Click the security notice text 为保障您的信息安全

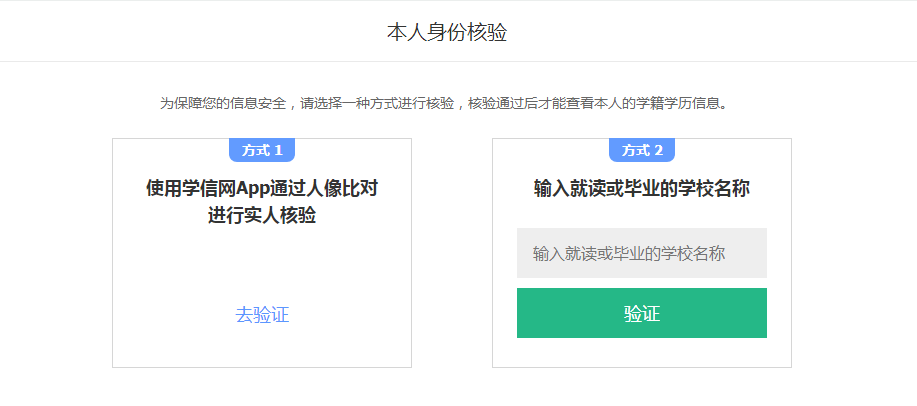click(222, 103)
